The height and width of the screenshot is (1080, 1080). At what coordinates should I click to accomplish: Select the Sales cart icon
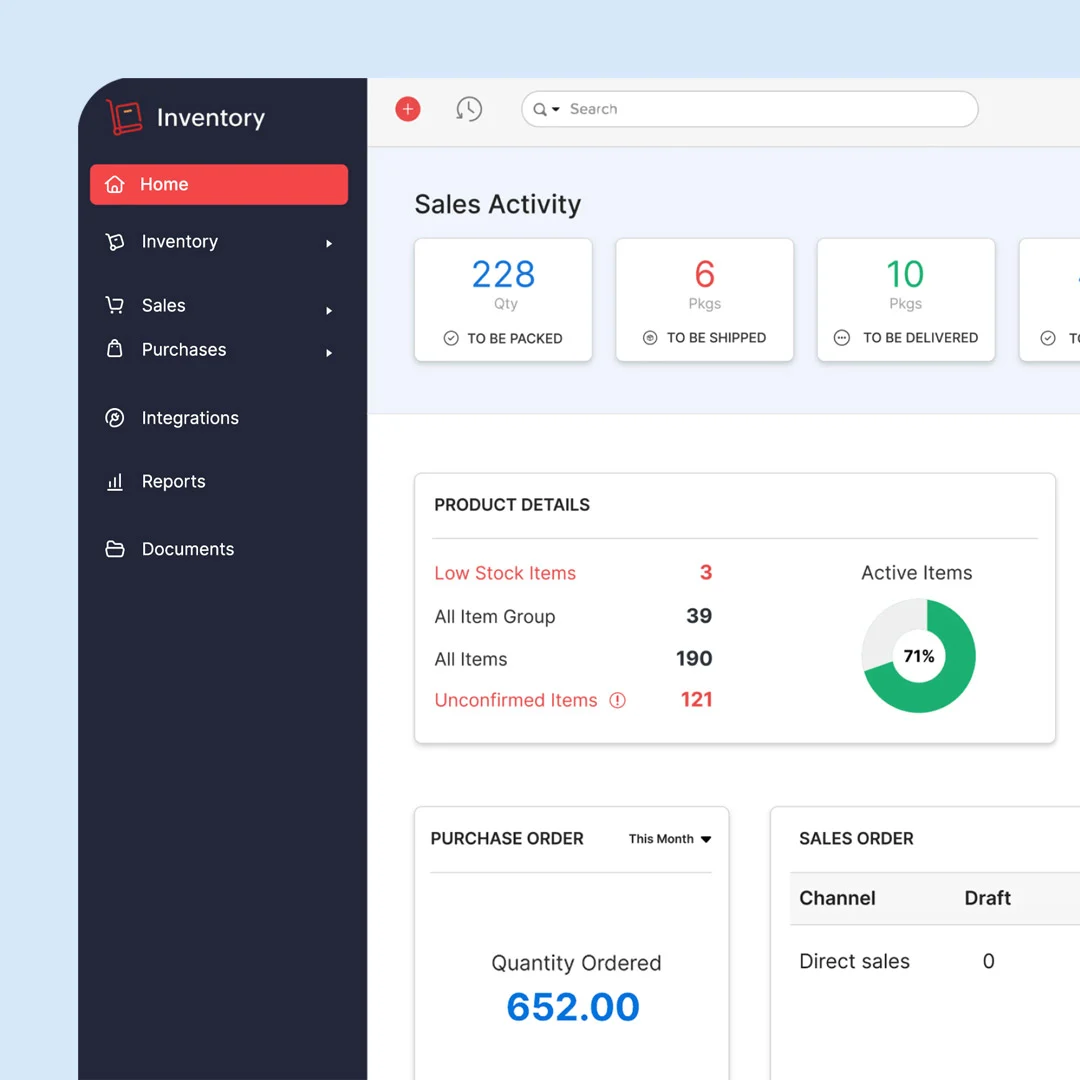pos(114,305)
